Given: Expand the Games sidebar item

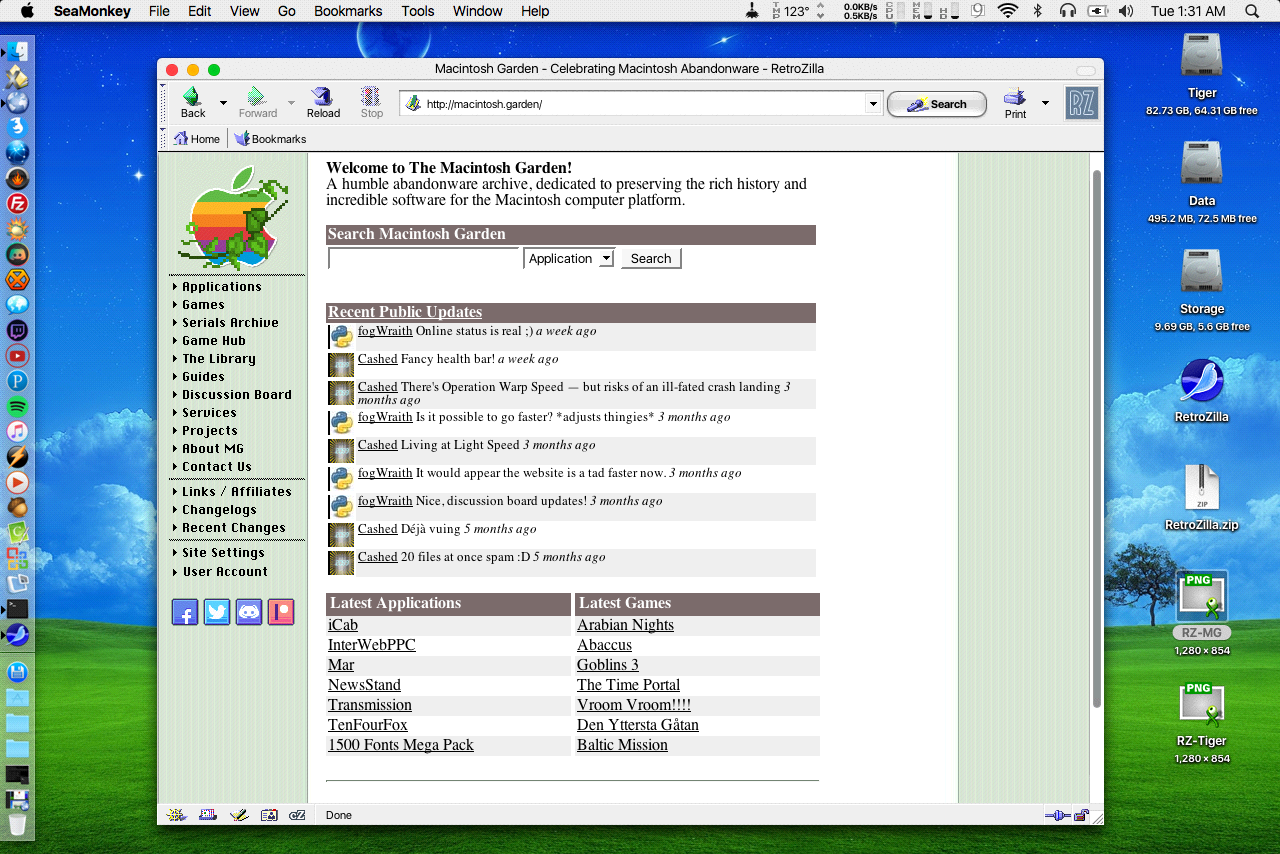Looking at the screenshot, I should [176, 305].
